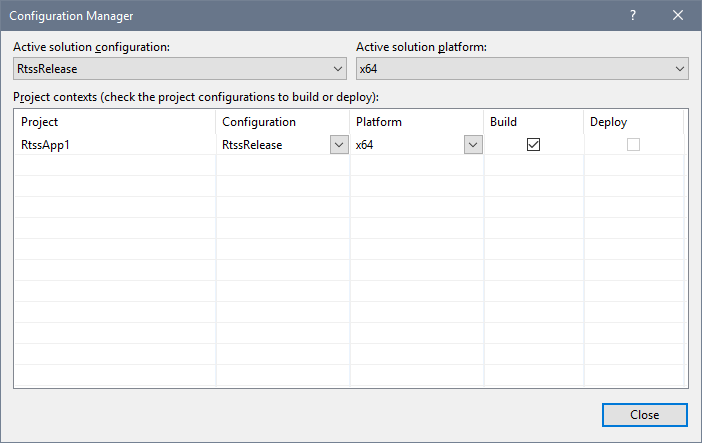This screenshot has width=702, height=443.
Task: Click the Configuration Manager title bar text
Action: [x=70, y=16]
